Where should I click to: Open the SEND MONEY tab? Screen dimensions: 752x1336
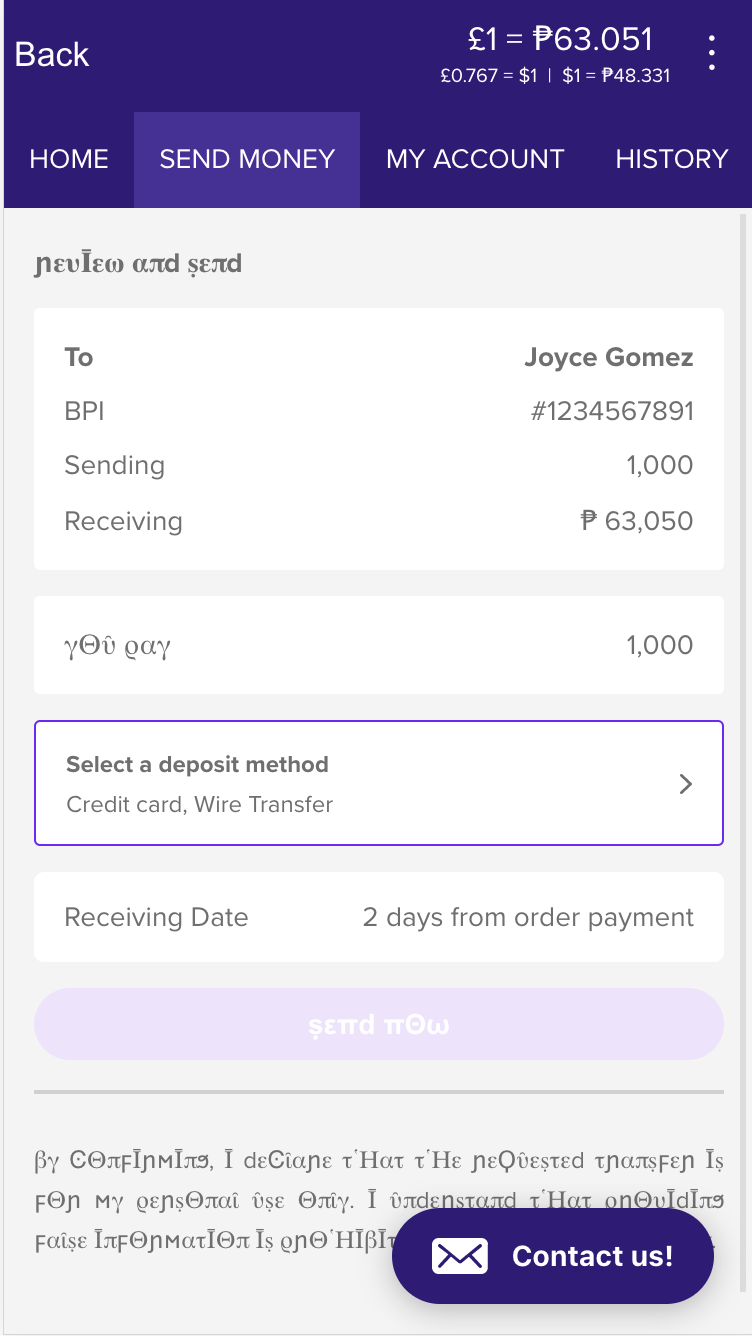247,159
